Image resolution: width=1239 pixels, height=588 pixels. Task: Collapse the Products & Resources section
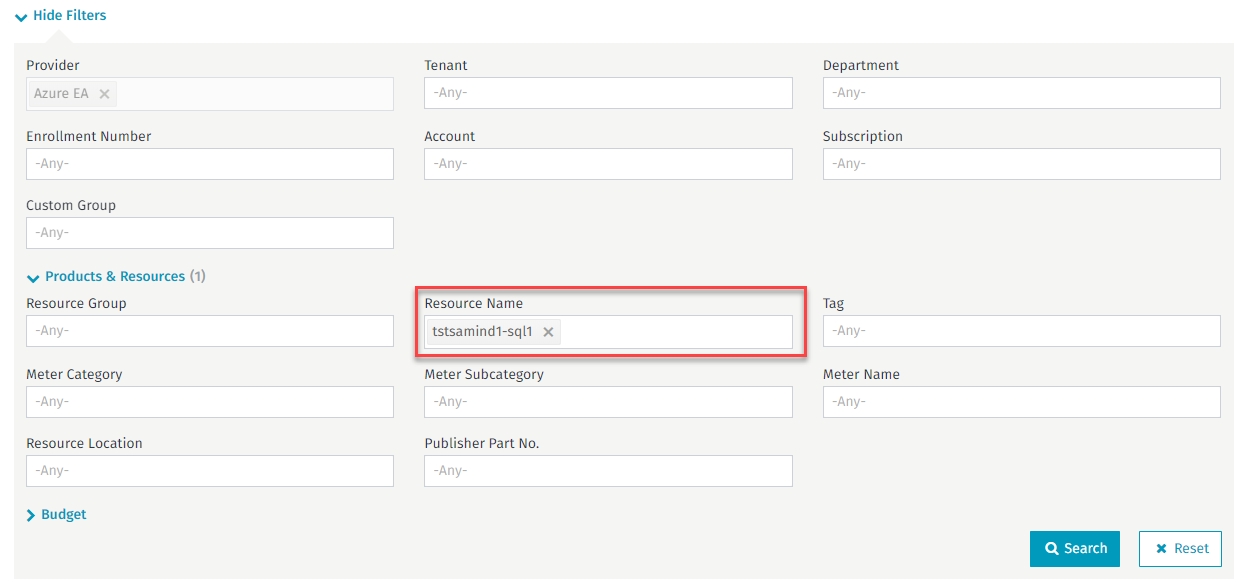[114, 277]
